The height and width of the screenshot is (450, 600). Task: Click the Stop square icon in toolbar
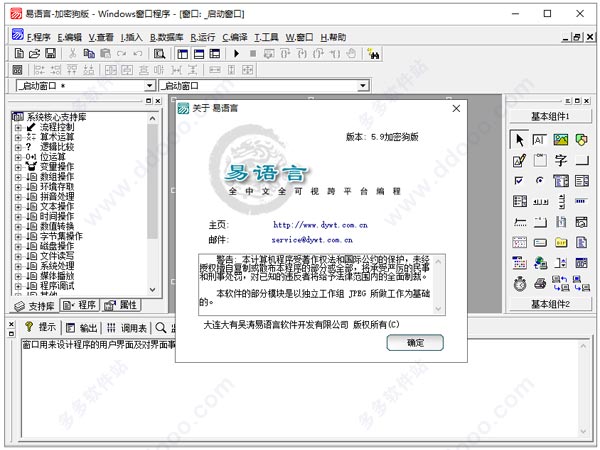(x=253, y=54)
